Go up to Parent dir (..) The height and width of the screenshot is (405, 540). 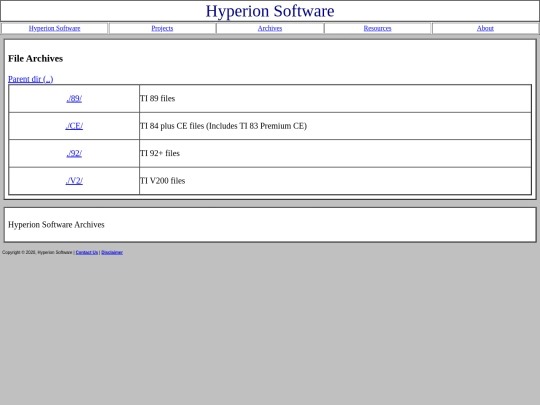(x=31, y=79)
